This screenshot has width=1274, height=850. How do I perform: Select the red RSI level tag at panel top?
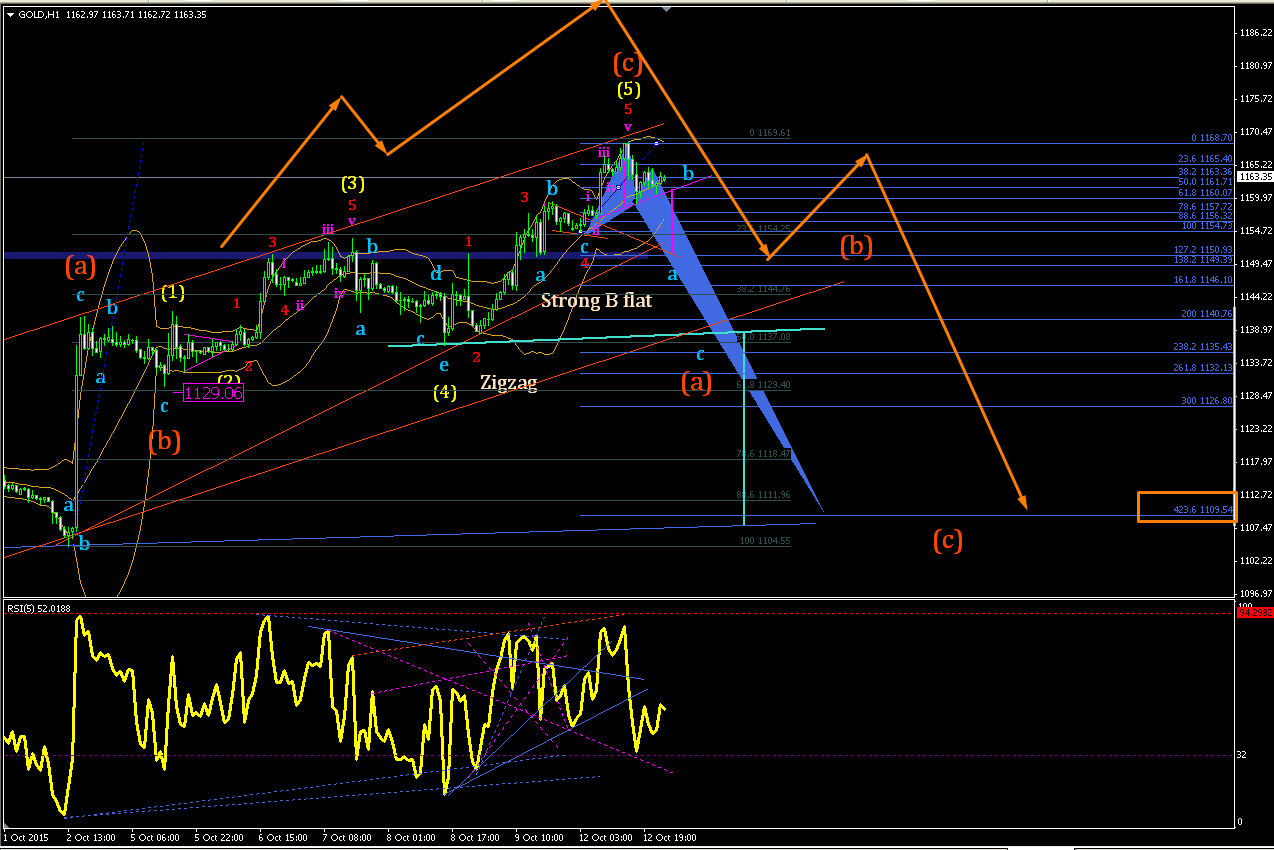(x=1255, y=612)
